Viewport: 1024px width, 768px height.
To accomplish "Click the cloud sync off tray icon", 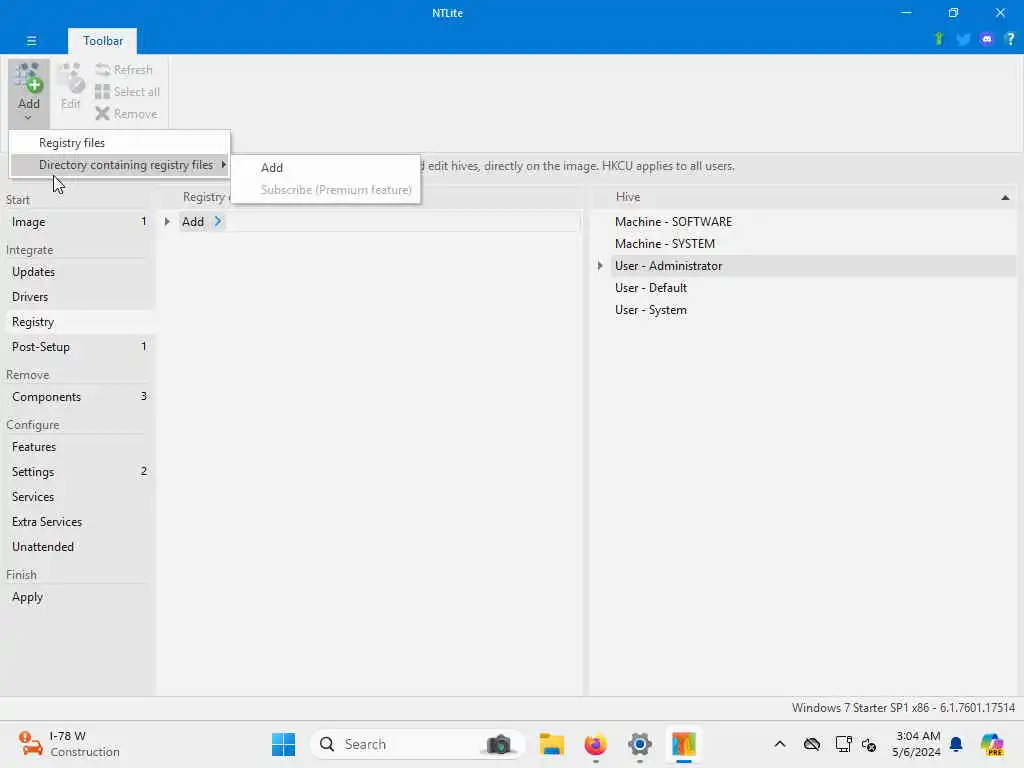I will 812,744.
